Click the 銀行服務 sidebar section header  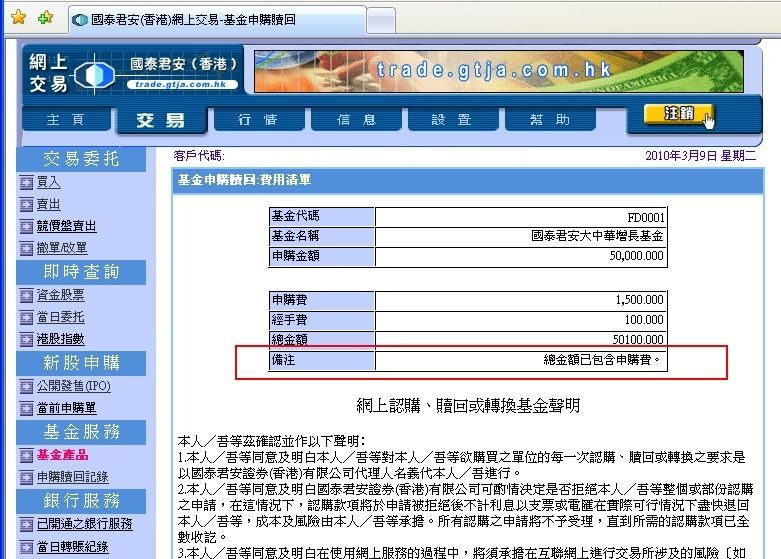click(x=81, y=501)
